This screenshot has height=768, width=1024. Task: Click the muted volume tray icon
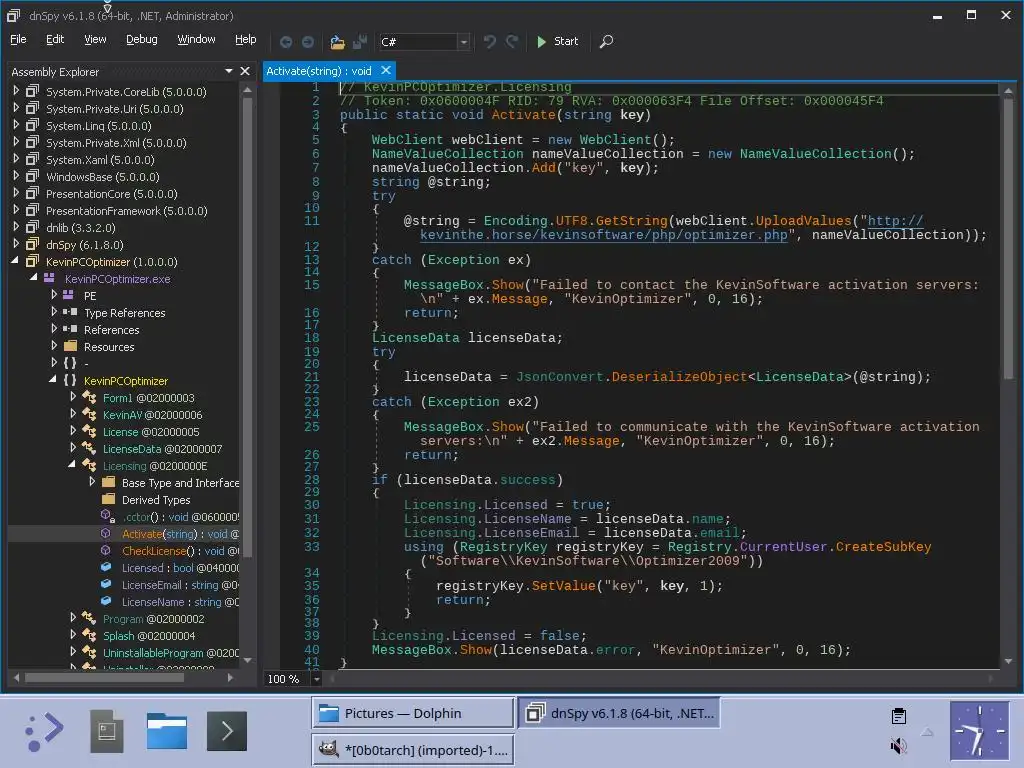[x=899, y=745]
